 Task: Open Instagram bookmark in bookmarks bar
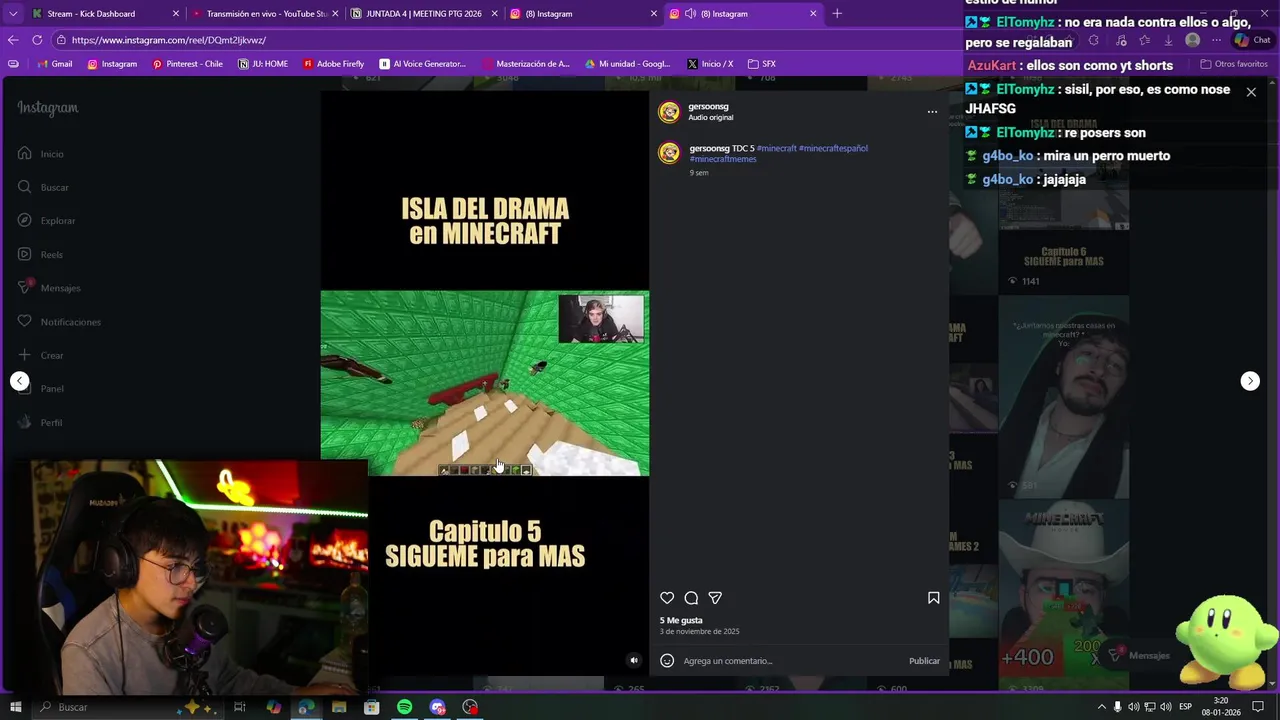(112, 64)
